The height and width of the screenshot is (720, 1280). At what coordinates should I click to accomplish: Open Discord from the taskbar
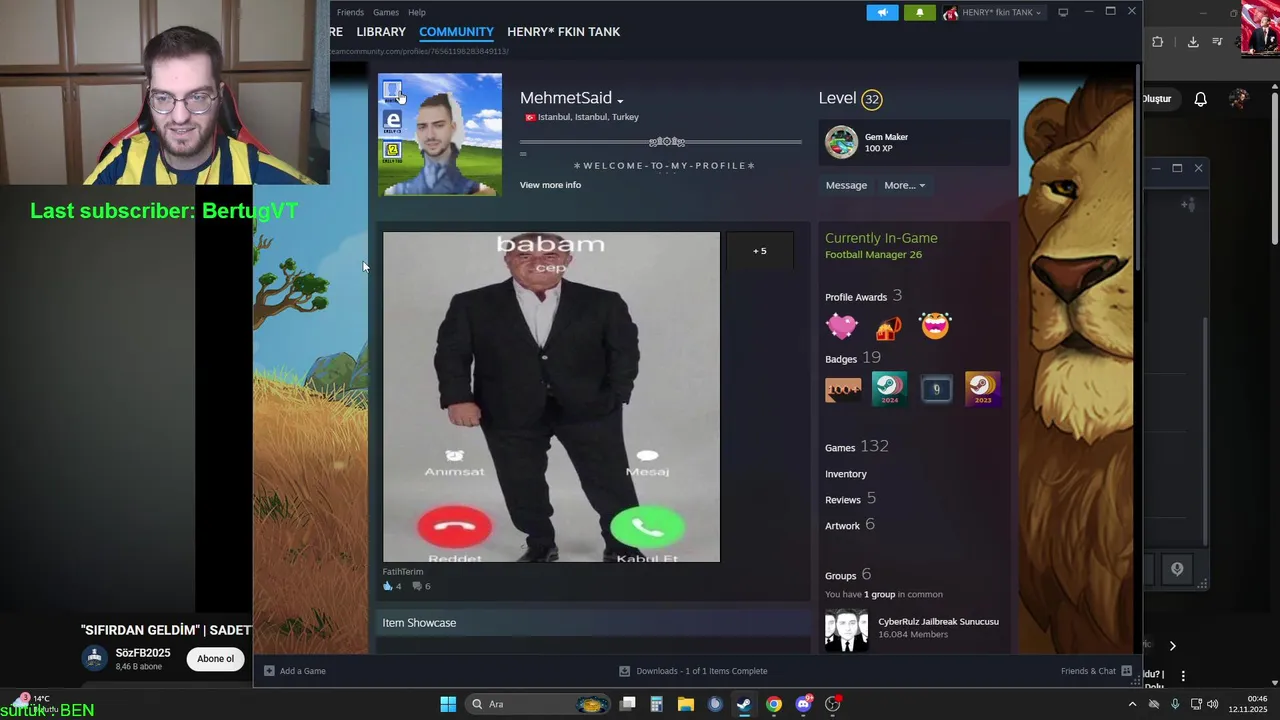(803, 704)
